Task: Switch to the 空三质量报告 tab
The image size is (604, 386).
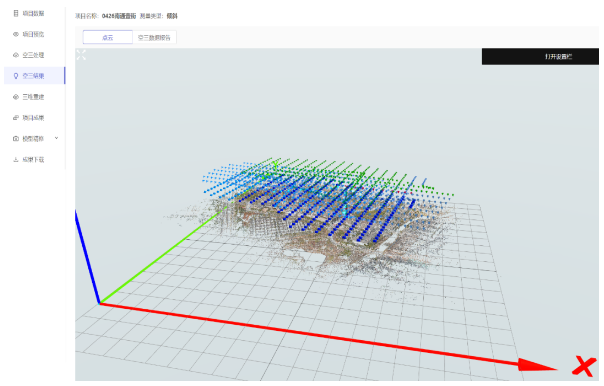Action: click(x=154, y=37)
